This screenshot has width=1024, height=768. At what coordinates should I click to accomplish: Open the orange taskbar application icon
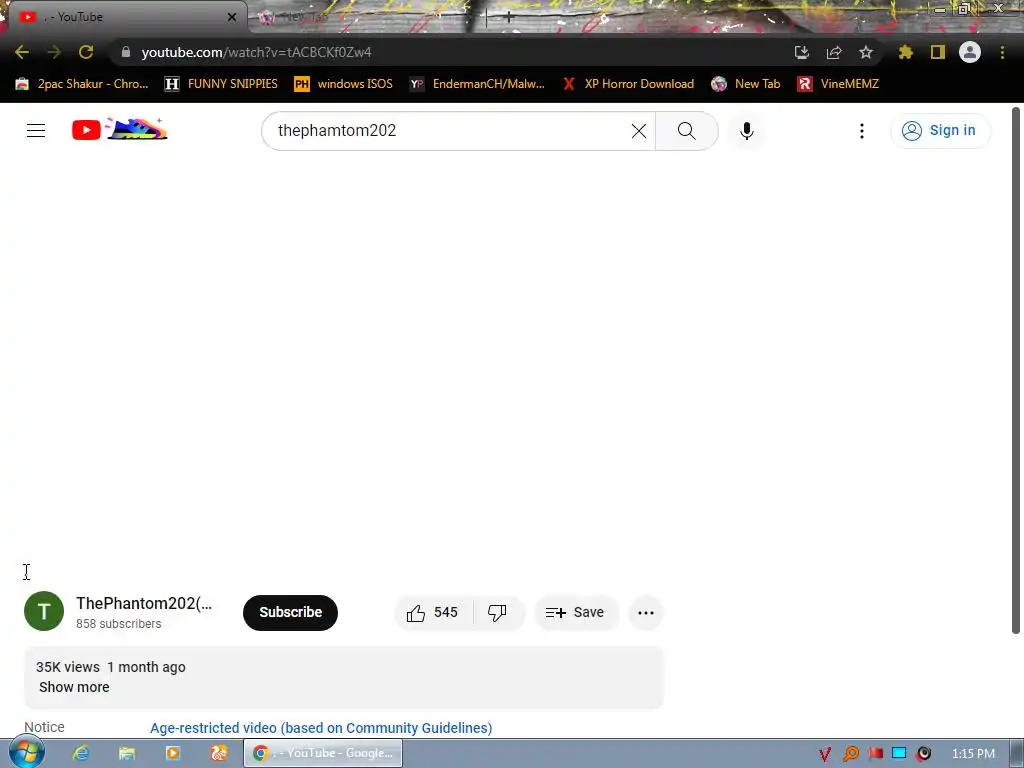(x=219, y=753)
